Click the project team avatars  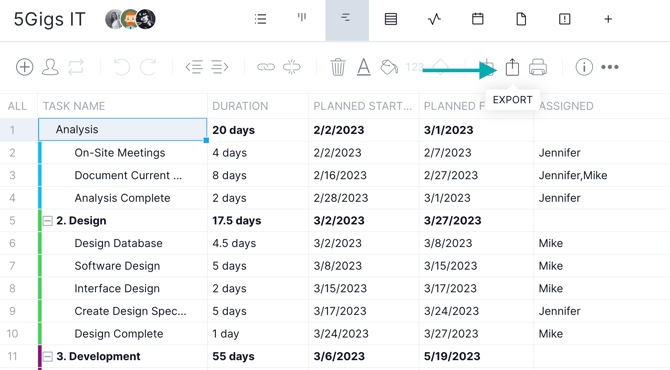click(x=130, y=19)
